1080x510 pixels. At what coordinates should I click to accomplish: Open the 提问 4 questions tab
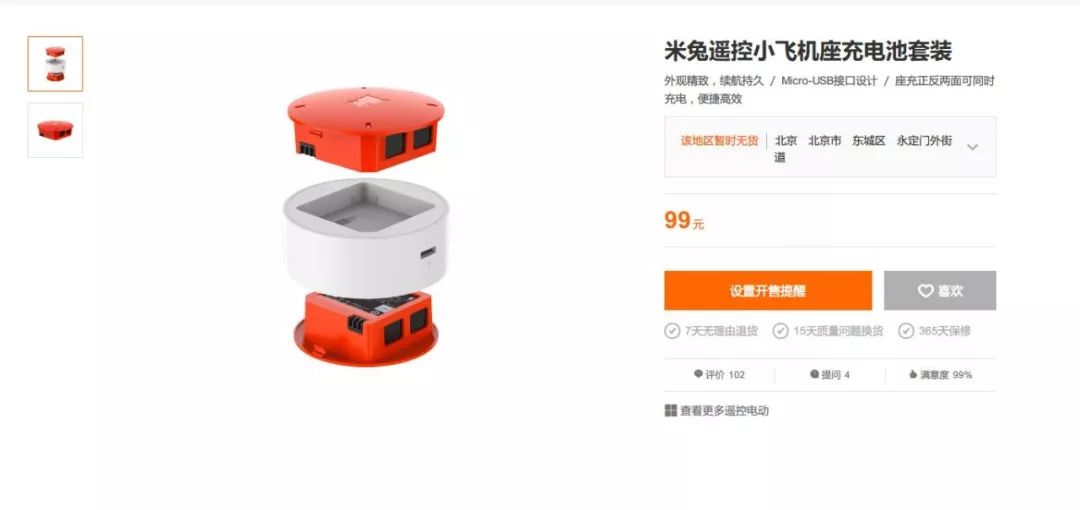[830, 375]
